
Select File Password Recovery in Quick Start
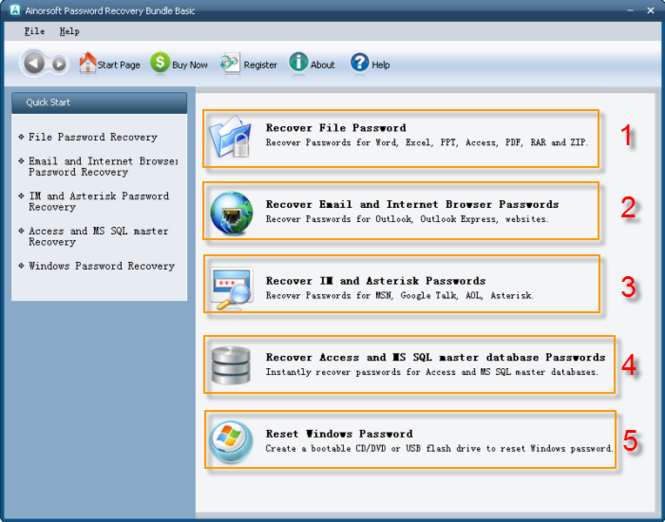click(x=93, y=137)
